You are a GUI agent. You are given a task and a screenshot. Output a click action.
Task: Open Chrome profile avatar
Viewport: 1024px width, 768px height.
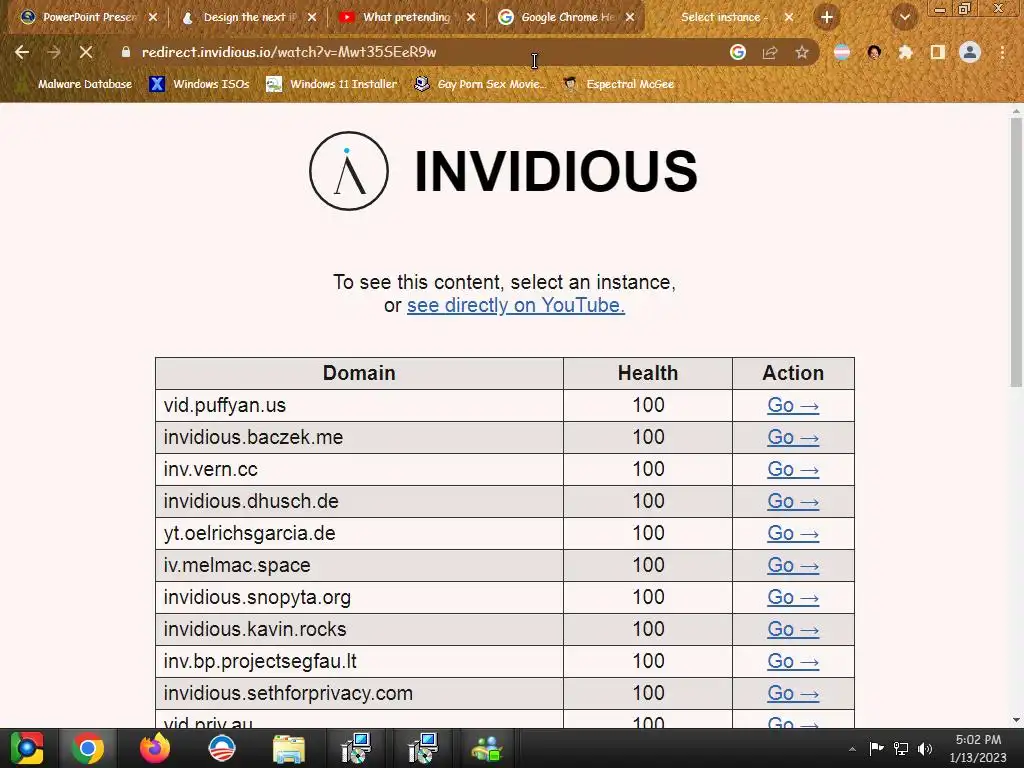(970, 52)
